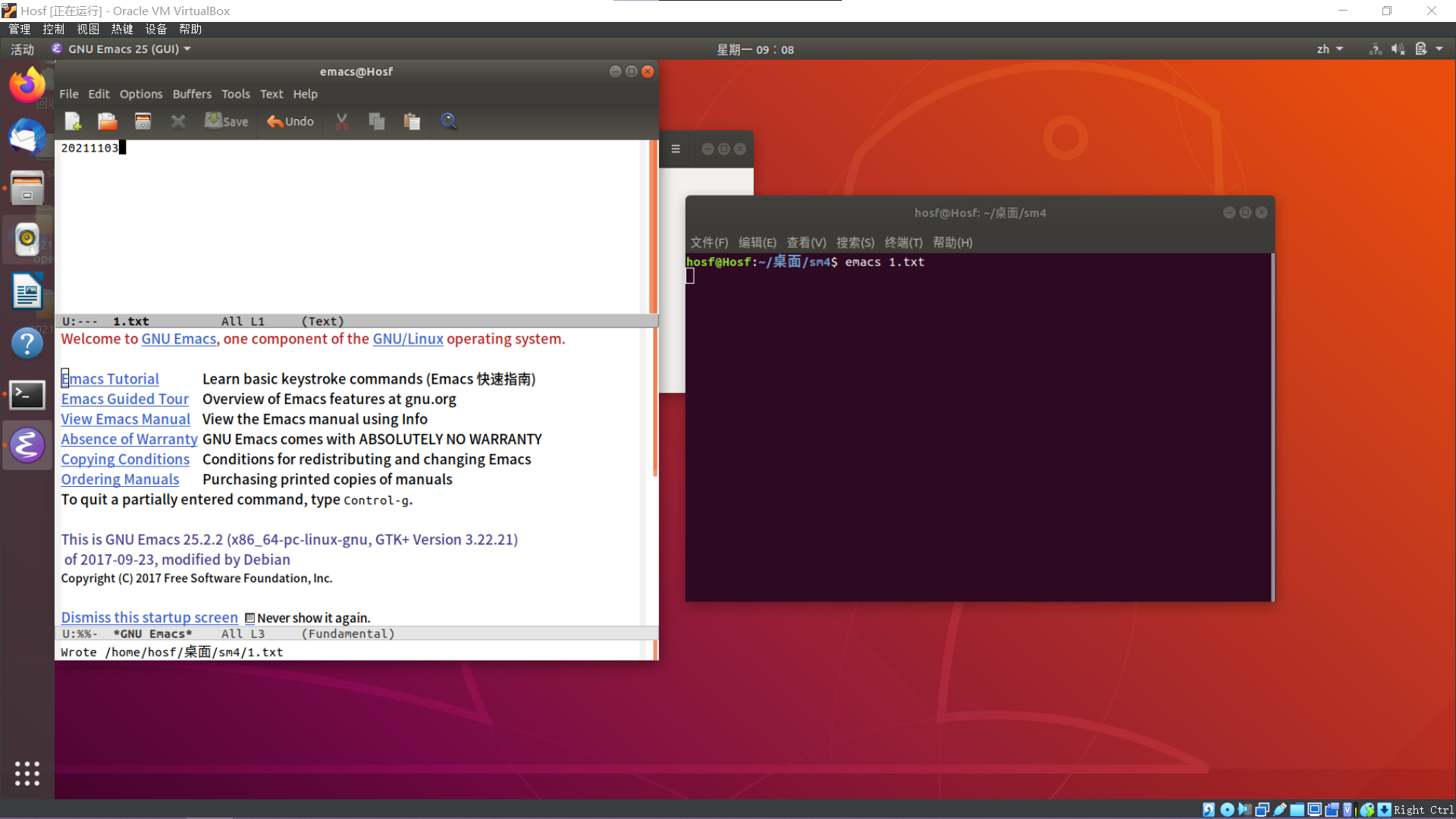Switch to Emacs via dock icon
Viewport: 1456px width, 819px height.
coord(27,446)
